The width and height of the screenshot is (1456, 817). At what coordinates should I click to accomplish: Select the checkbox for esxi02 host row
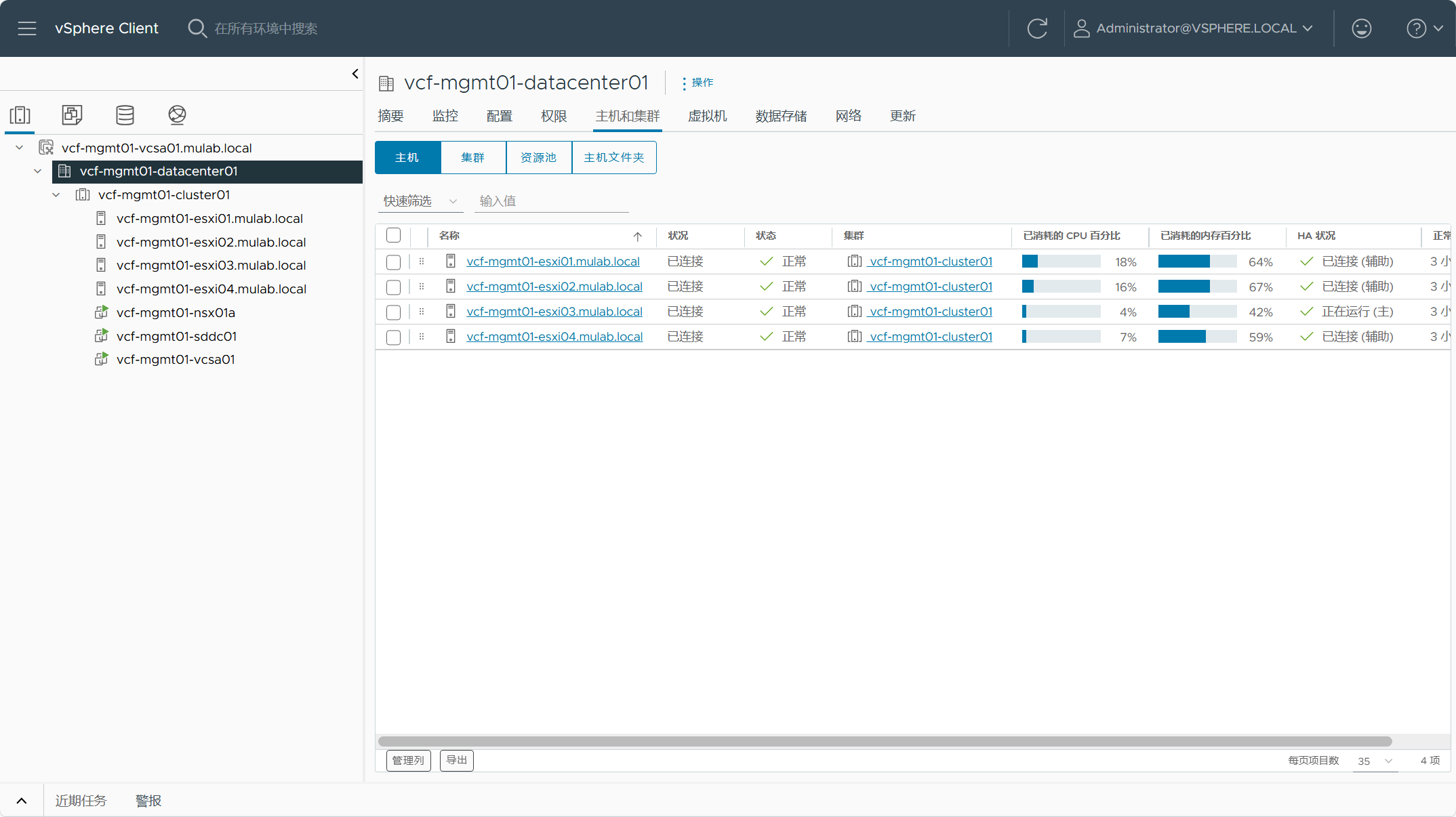pyautogui.click(x=394, y=287)
